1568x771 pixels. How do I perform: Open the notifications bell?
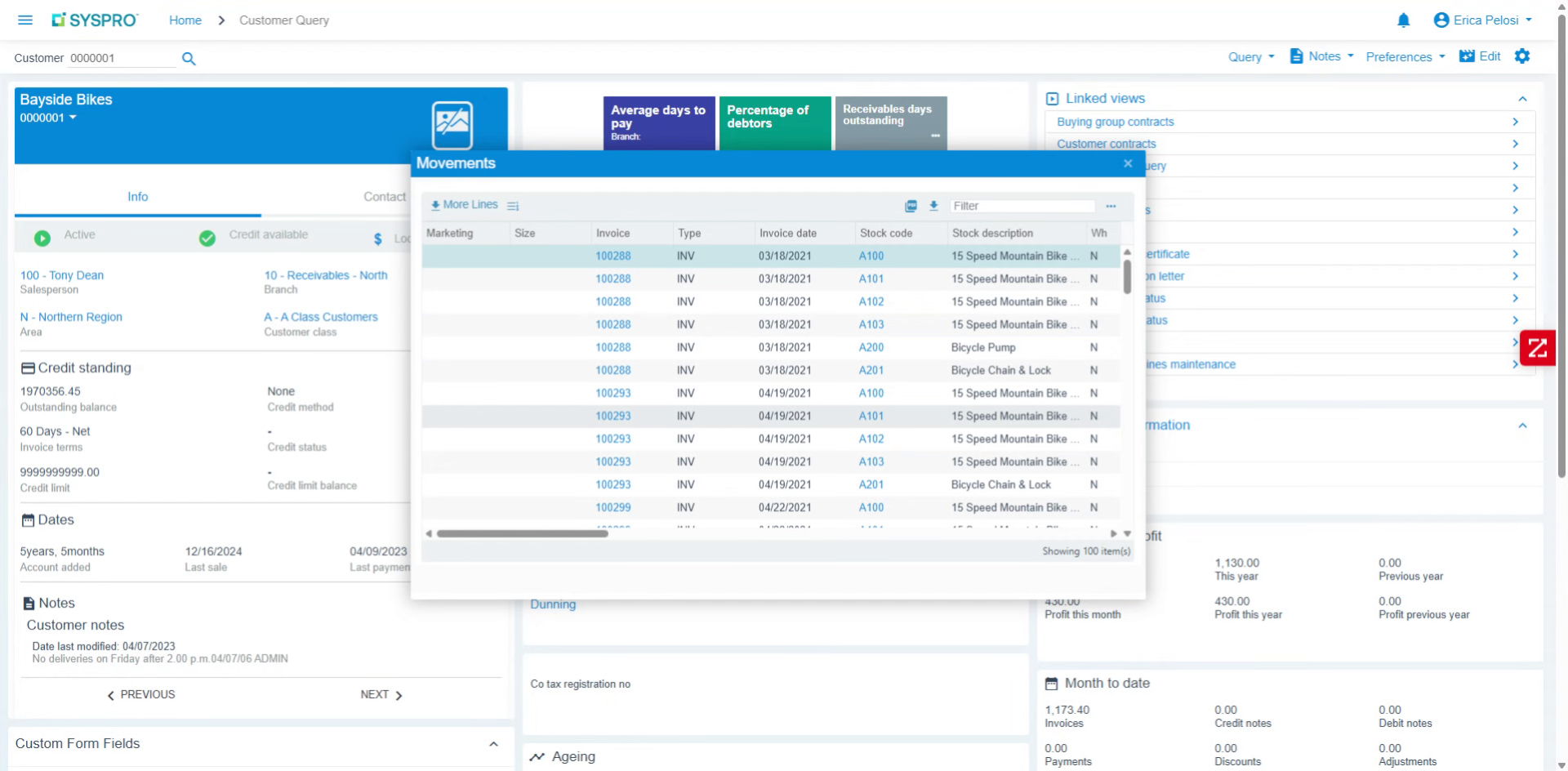click(x=1403, y=20)
